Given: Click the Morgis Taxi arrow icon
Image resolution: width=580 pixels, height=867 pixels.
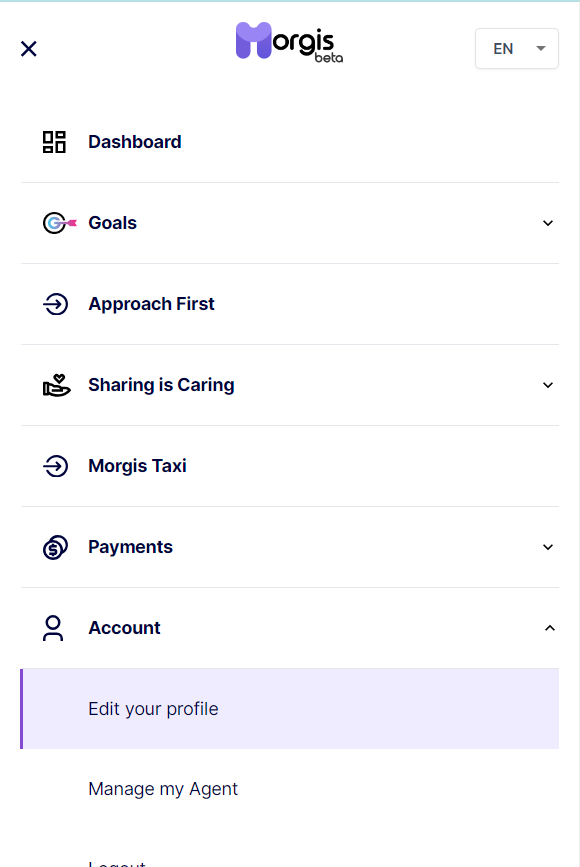Looking at the screenshot, I should (55, 466).
